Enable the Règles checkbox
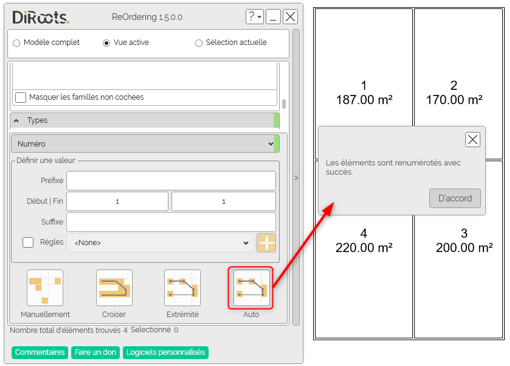This screenshot has width=510, height=366. (28, 242)
